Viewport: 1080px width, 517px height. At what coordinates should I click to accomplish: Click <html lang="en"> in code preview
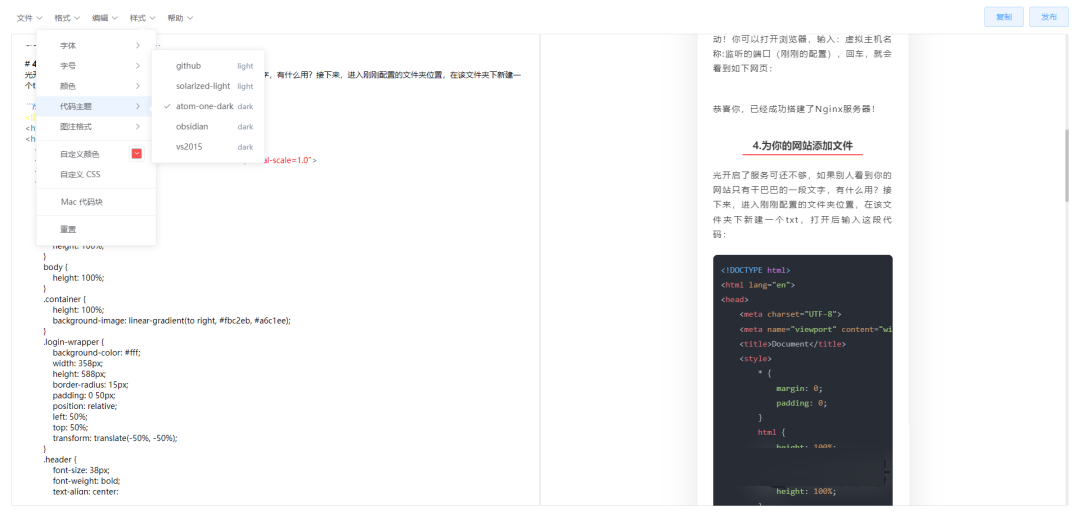(x=758, y=284)
